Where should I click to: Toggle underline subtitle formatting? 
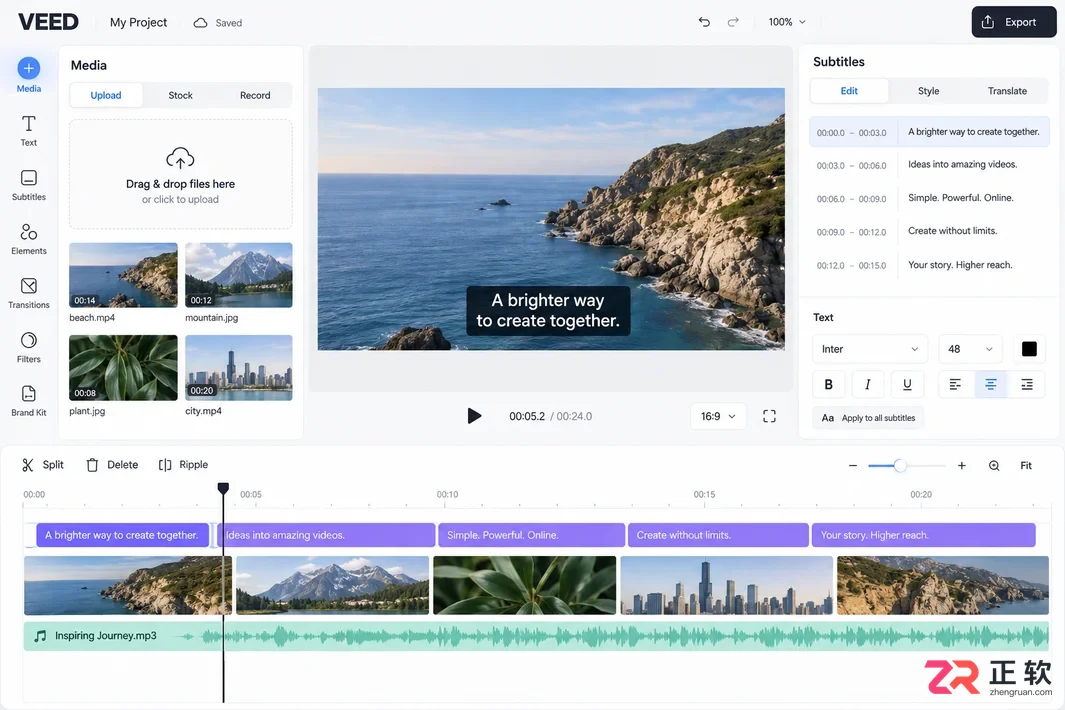tap(907, 385)
